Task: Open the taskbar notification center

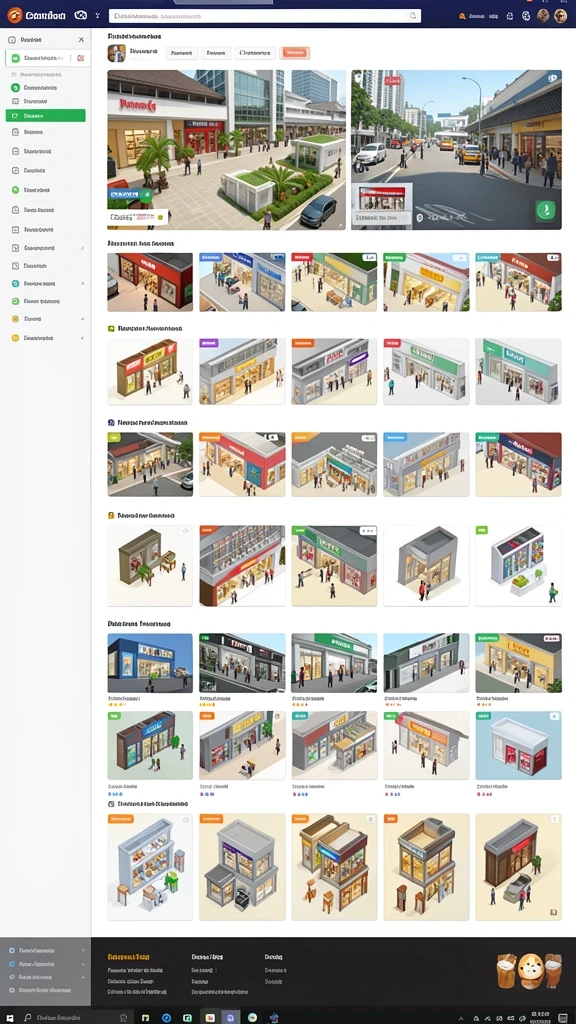Action: click(x=563, y=1017)
